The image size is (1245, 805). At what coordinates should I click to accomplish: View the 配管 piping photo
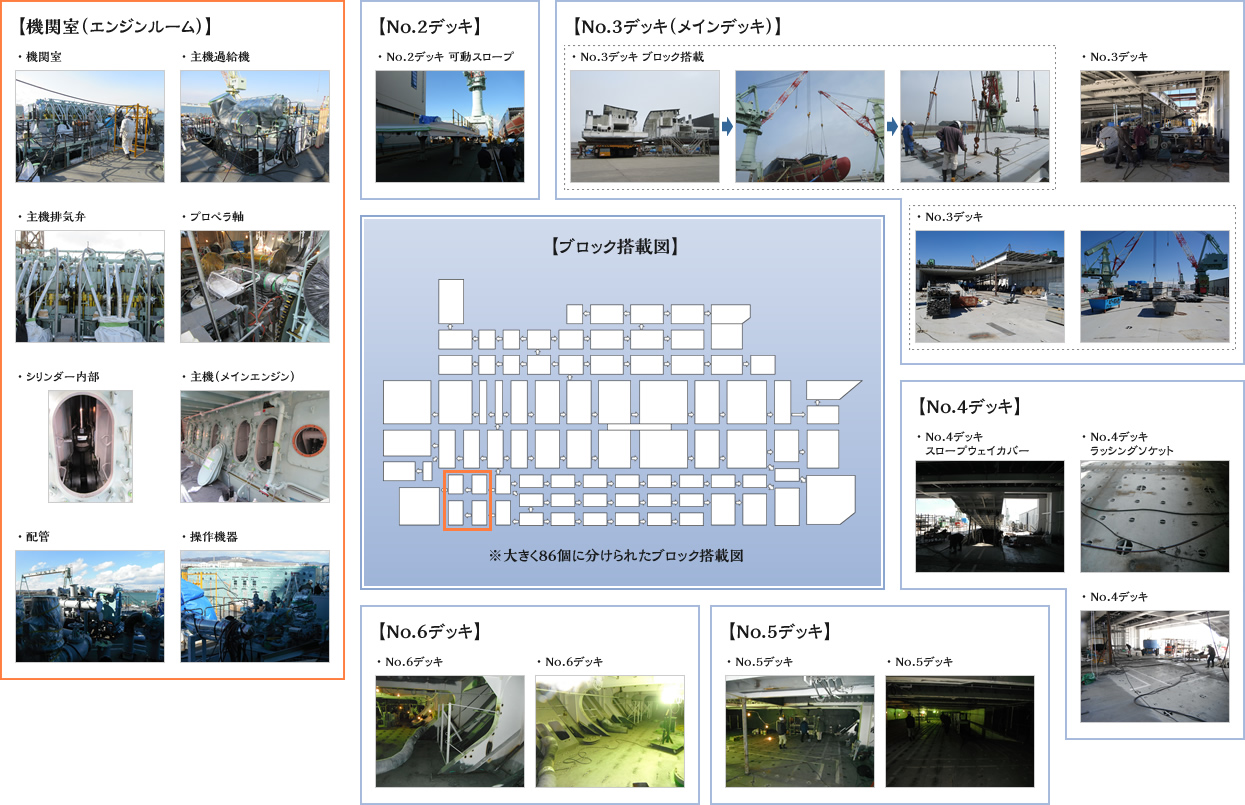90,606
